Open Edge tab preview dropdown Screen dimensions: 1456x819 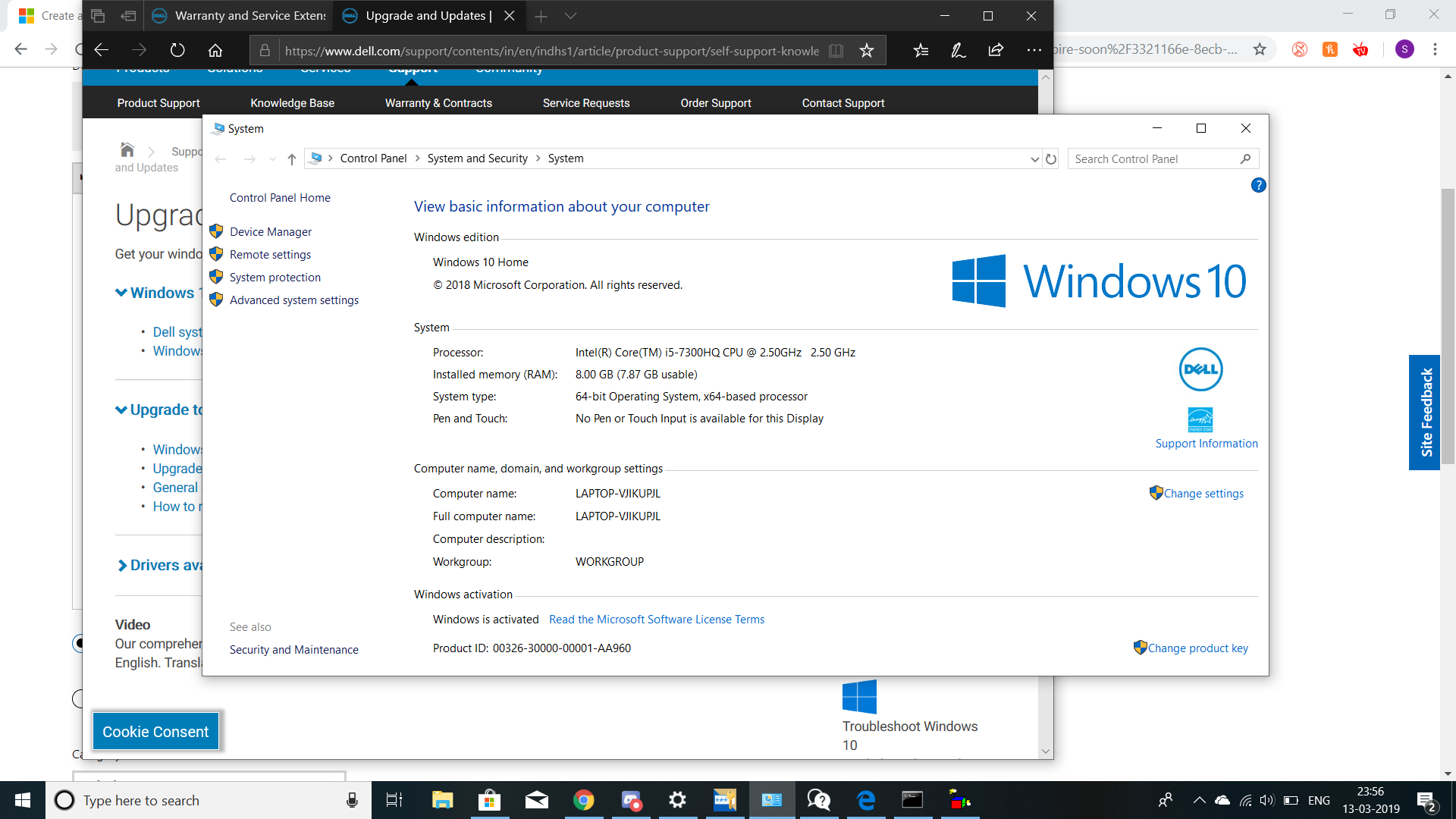pyautogui.click(x=571, y=16)
